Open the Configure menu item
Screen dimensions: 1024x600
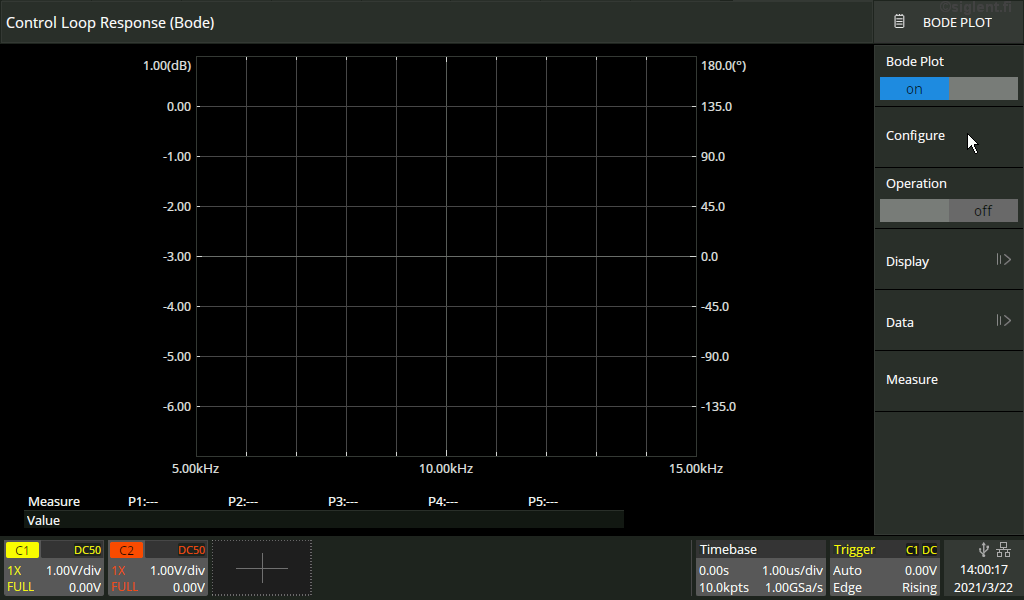click(948, 136)
